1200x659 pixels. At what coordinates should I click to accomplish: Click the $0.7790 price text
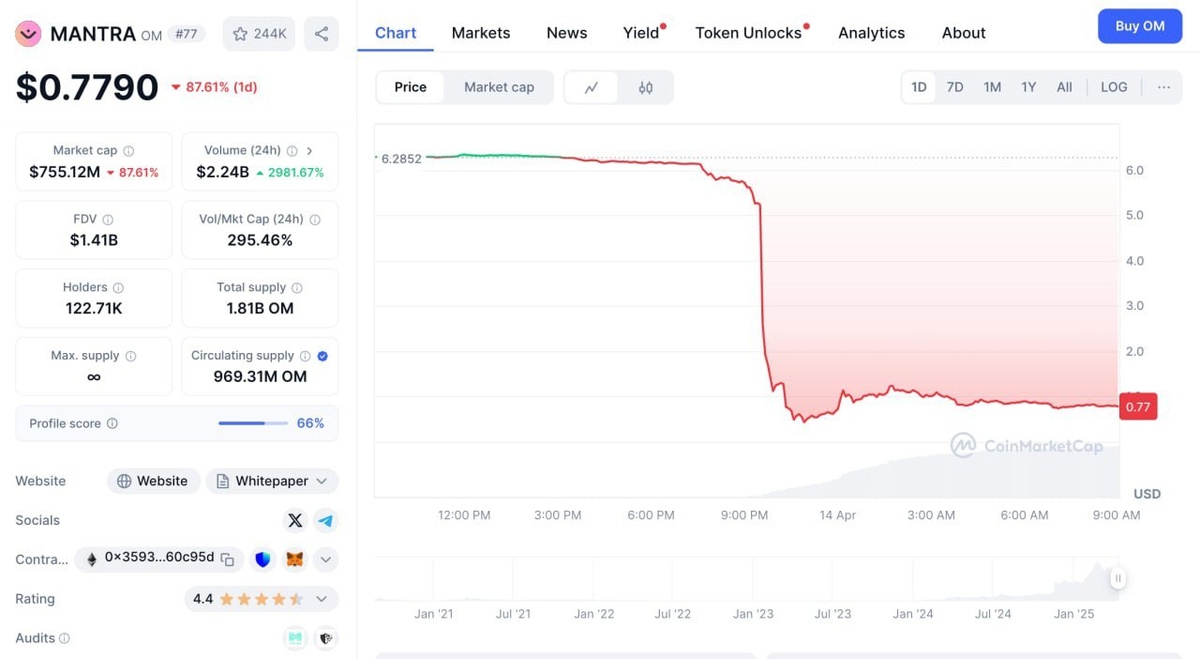[87, 87]
